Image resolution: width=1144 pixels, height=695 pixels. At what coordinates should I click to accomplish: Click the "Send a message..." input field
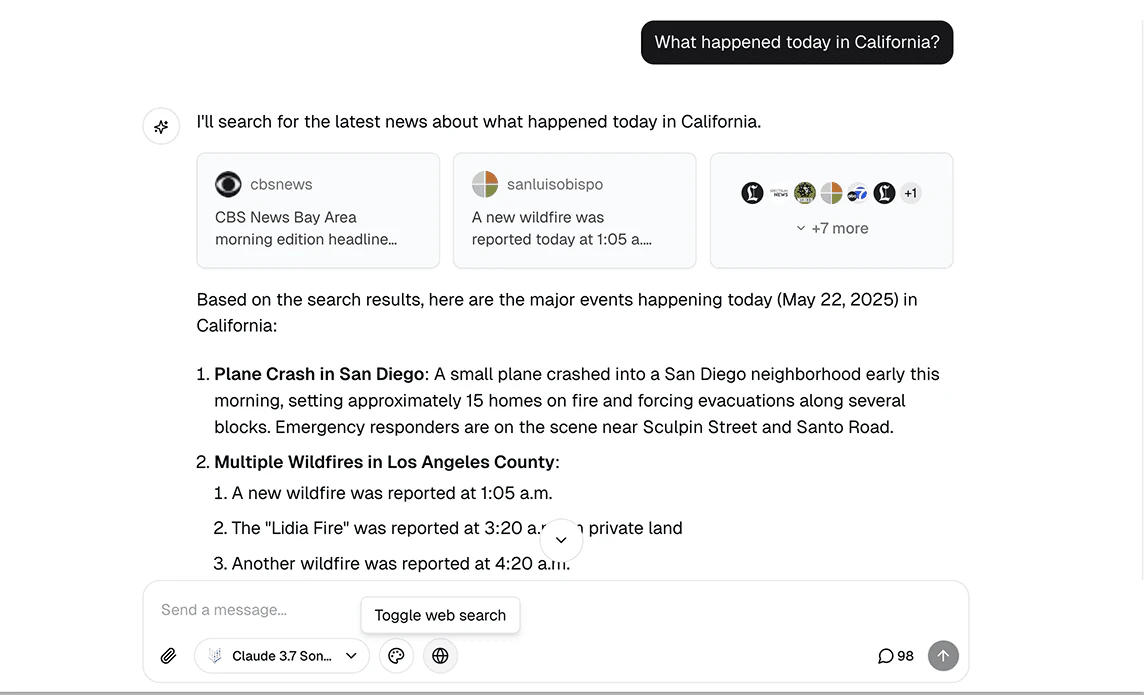[x=500, y=610]
